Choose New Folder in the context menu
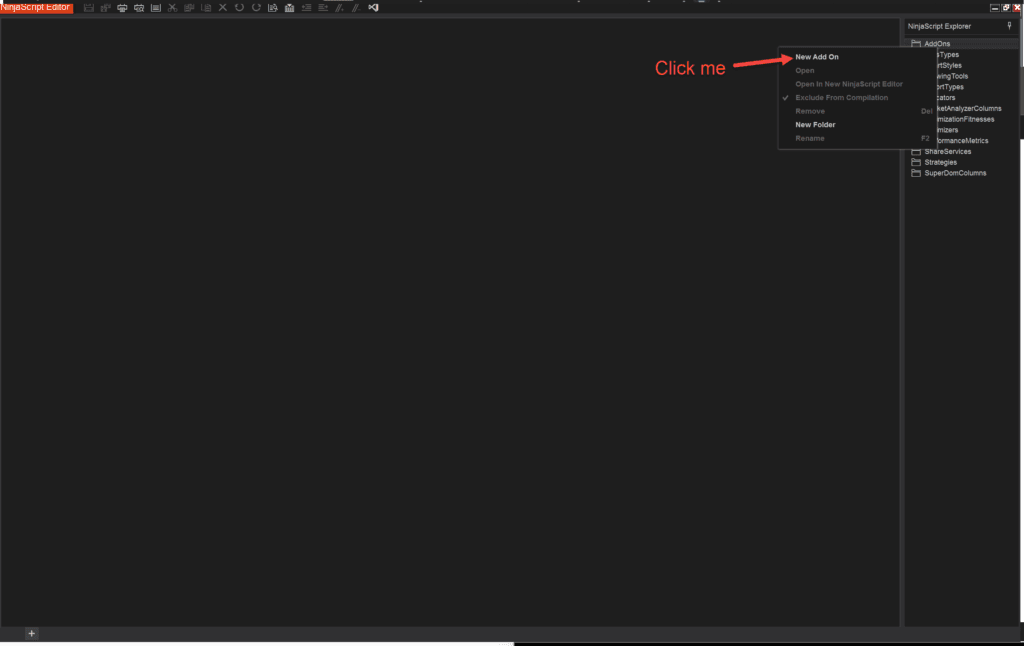The height and width of the screenshot is (646, 1024). (x=815, y=125)
